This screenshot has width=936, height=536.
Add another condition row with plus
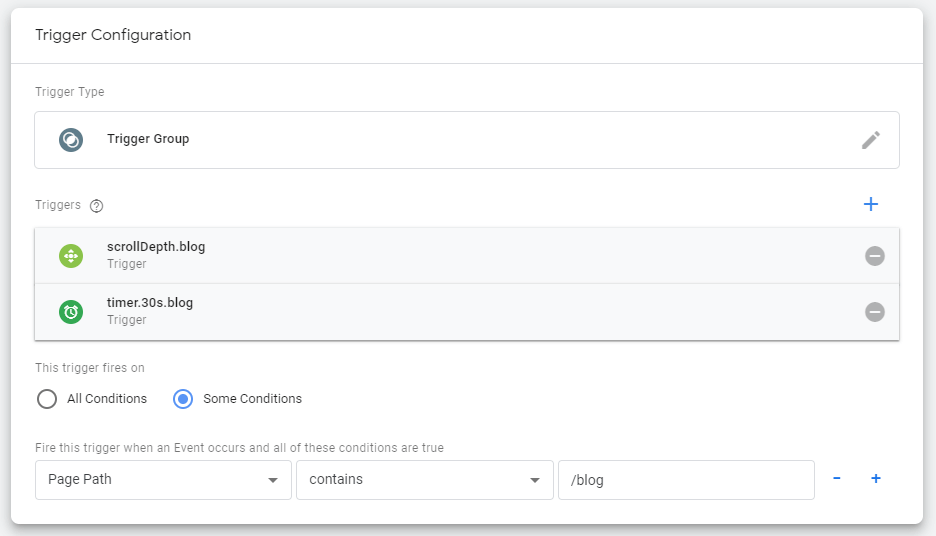tap(876, 479)
